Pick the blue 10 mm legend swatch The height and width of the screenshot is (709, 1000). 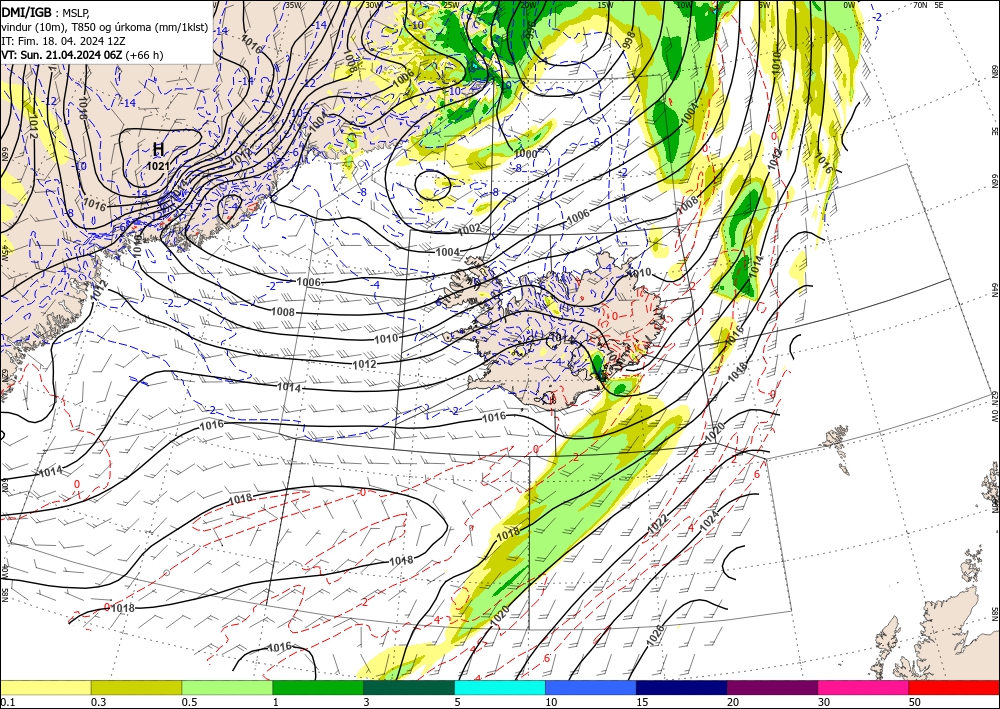coord(591,687)
